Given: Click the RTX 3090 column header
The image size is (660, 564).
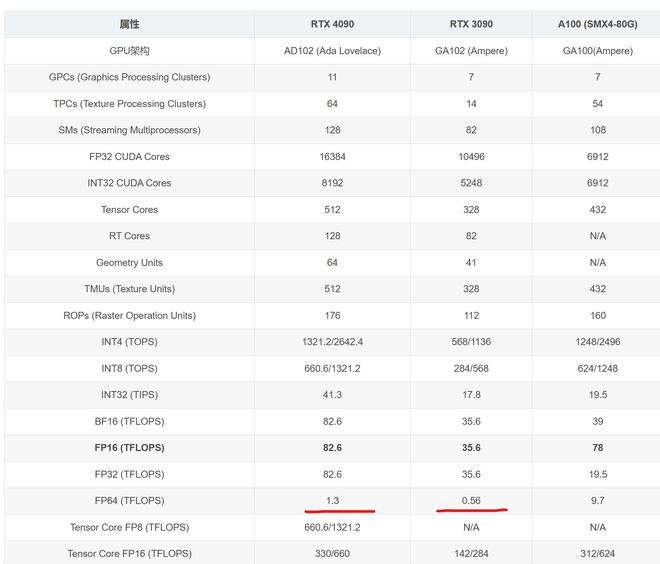Looking at the screenshot, I should [471, 24].
